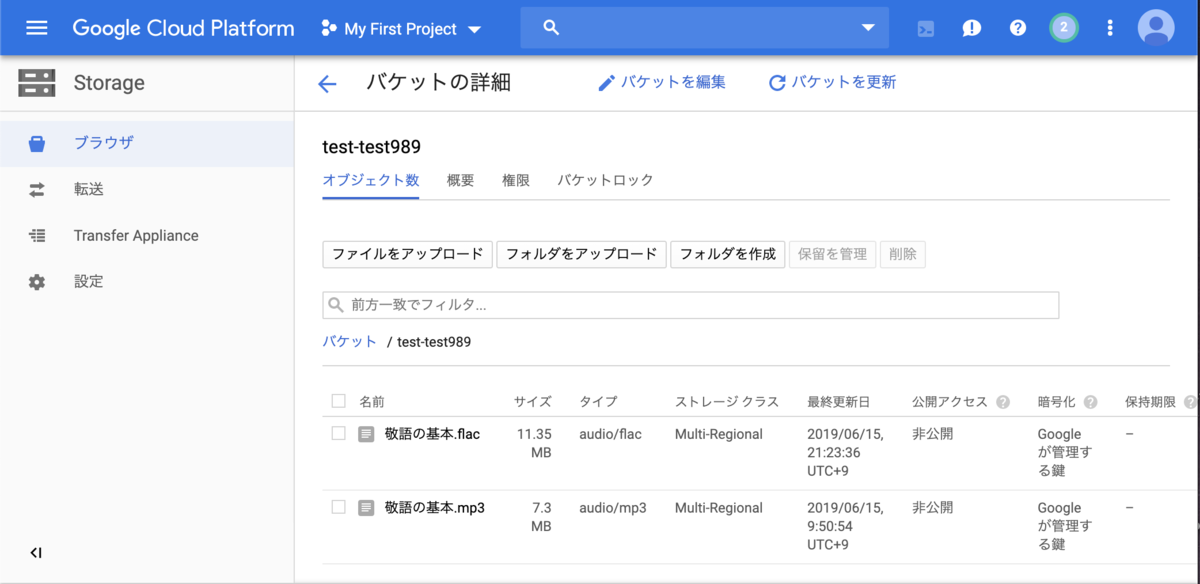Toggle the select-all checkbox in table header
Screen dimensions: 1200x584
pyautogui.click(x=338, y=401)
